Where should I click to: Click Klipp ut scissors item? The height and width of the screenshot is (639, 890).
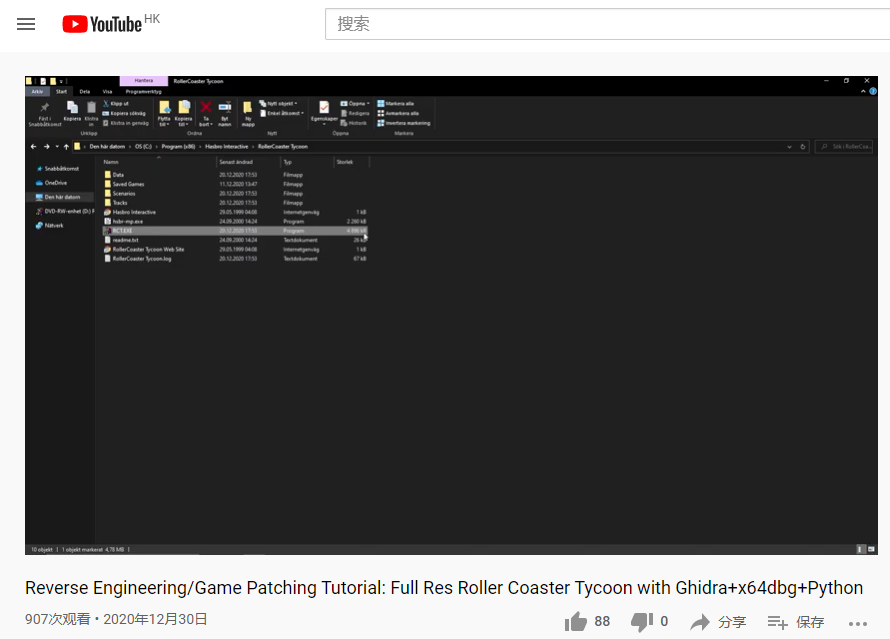(x=116, y=103)
